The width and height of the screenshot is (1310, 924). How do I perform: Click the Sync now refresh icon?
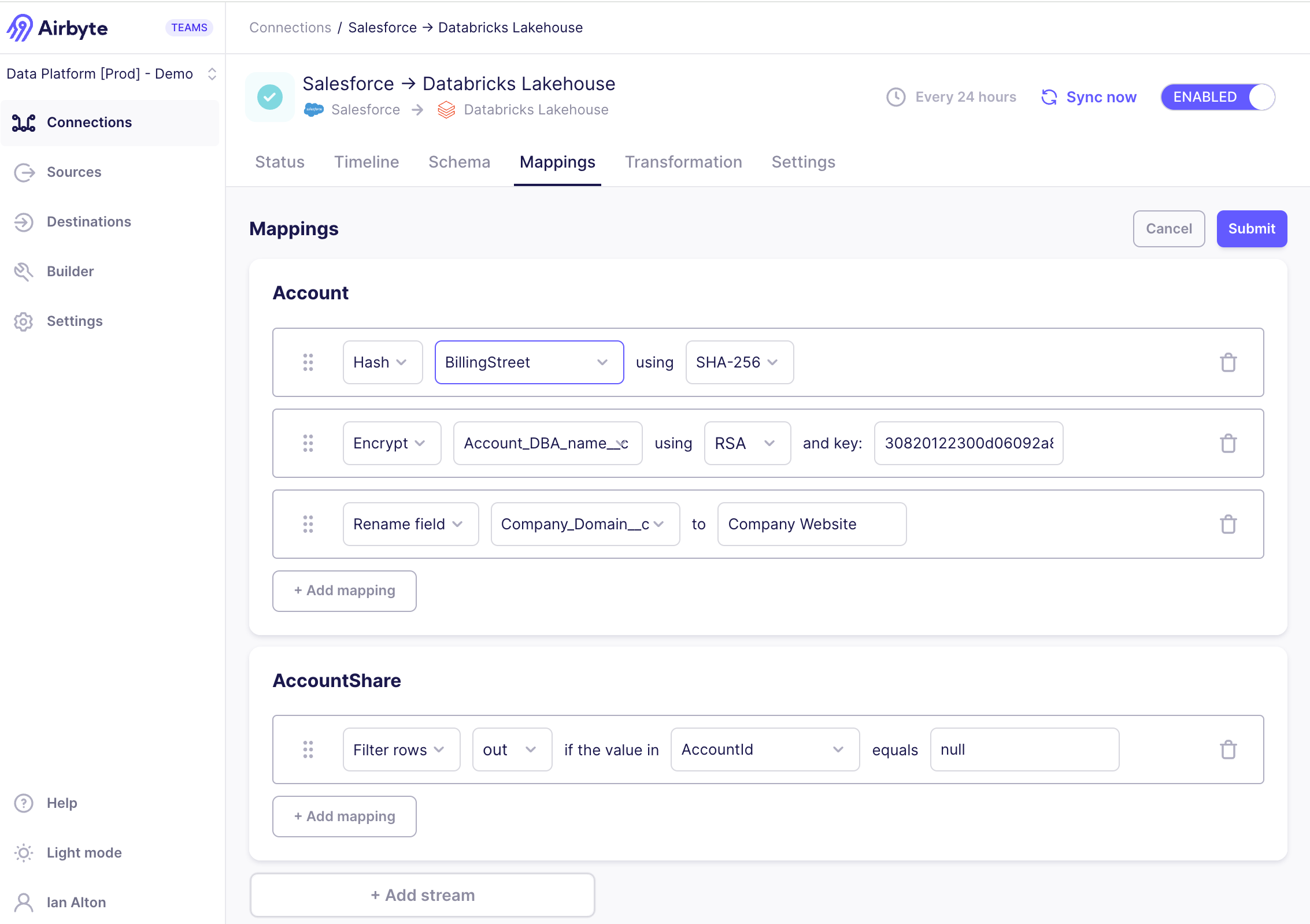[1049, 96]
